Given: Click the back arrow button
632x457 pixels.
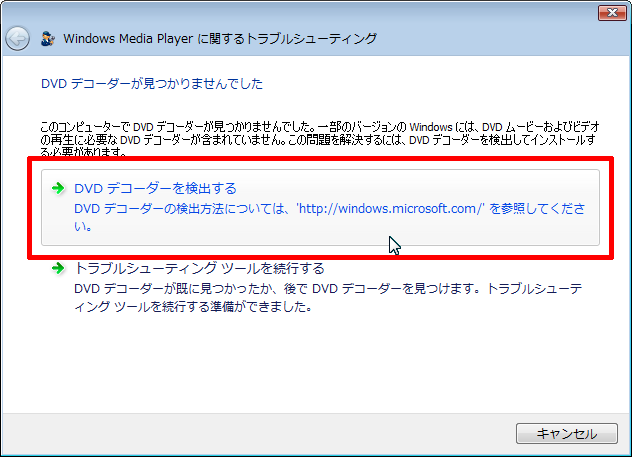Looking at the screenshot, I should click(17, 39).
